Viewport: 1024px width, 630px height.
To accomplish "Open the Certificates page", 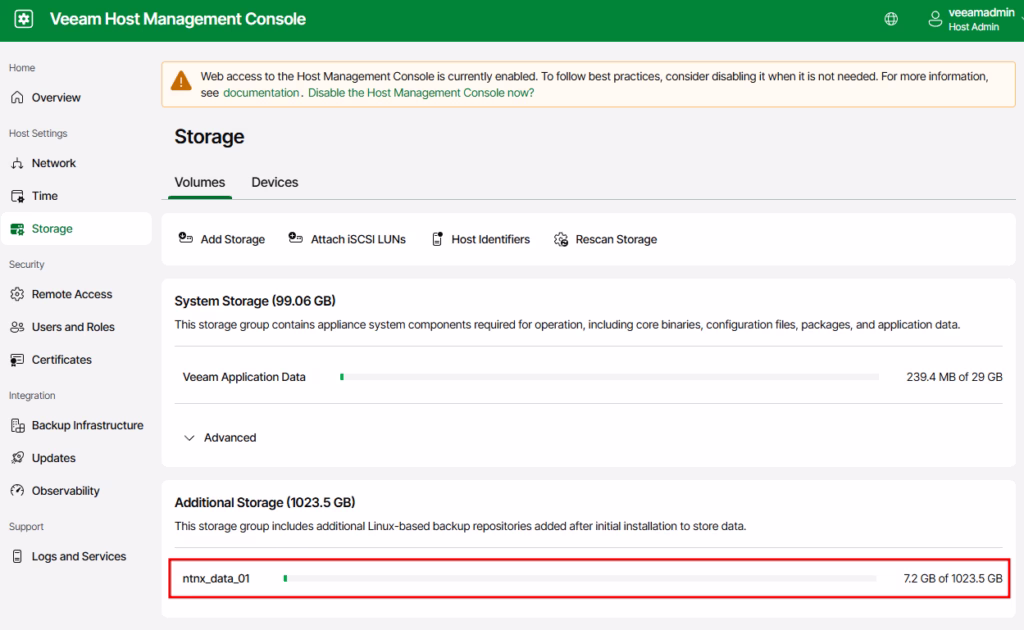I will 76,360.
